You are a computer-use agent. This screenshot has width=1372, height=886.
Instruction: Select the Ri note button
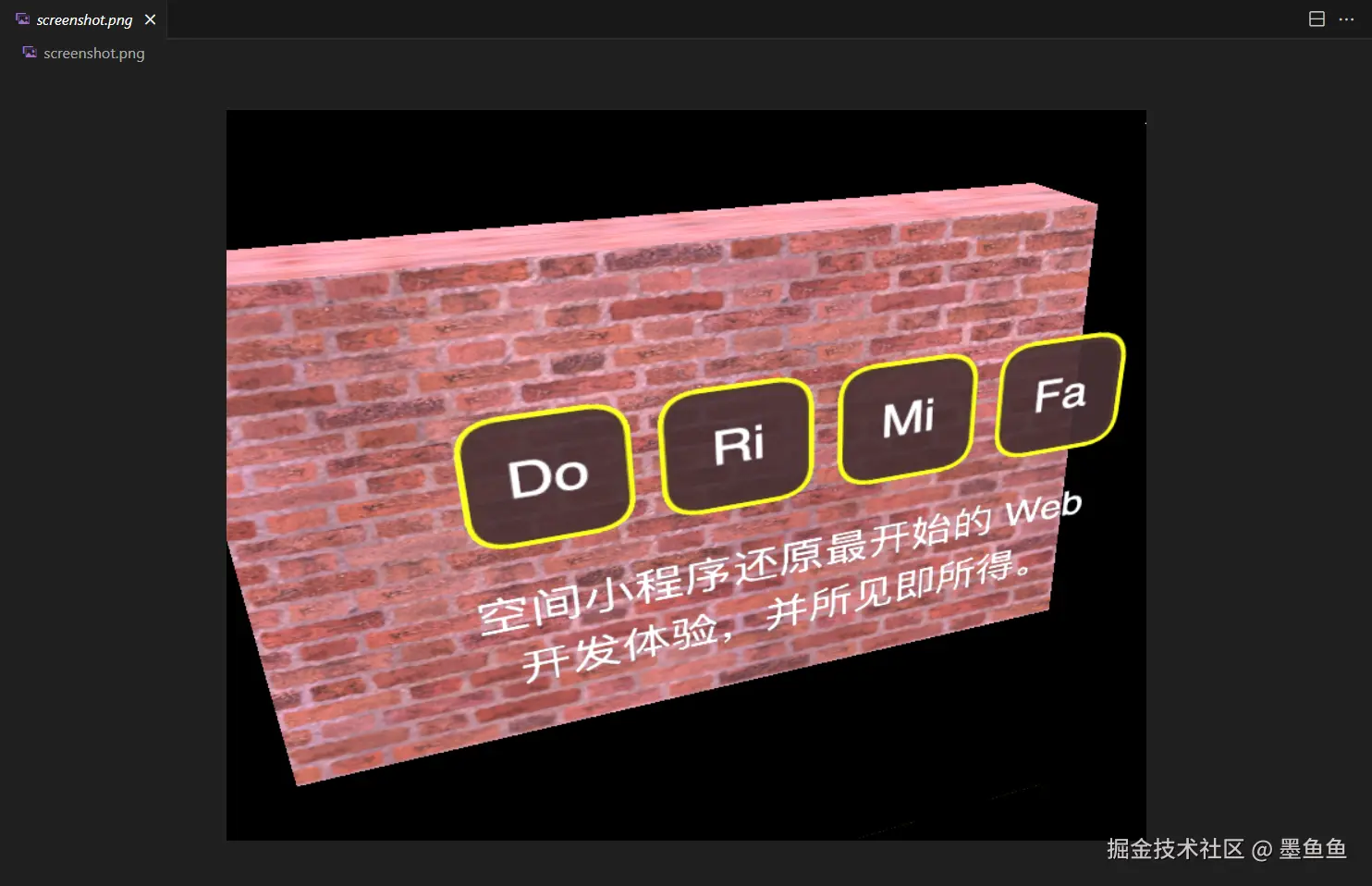(736, 444)
